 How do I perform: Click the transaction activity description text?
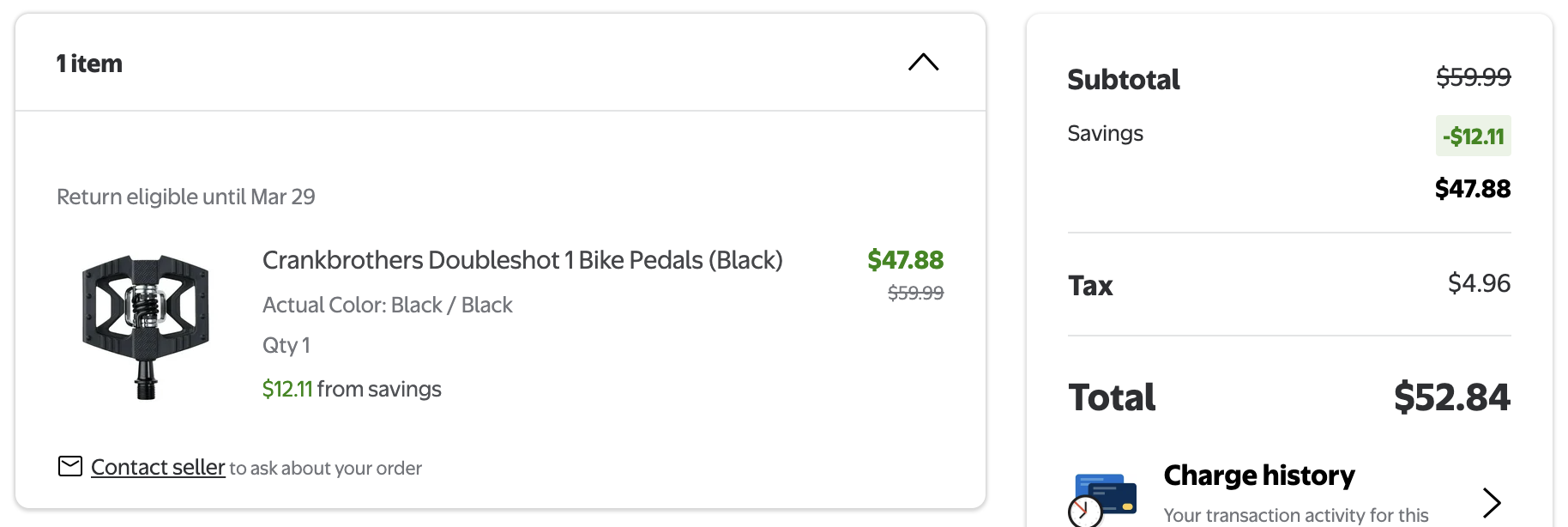pos(1296,515)
